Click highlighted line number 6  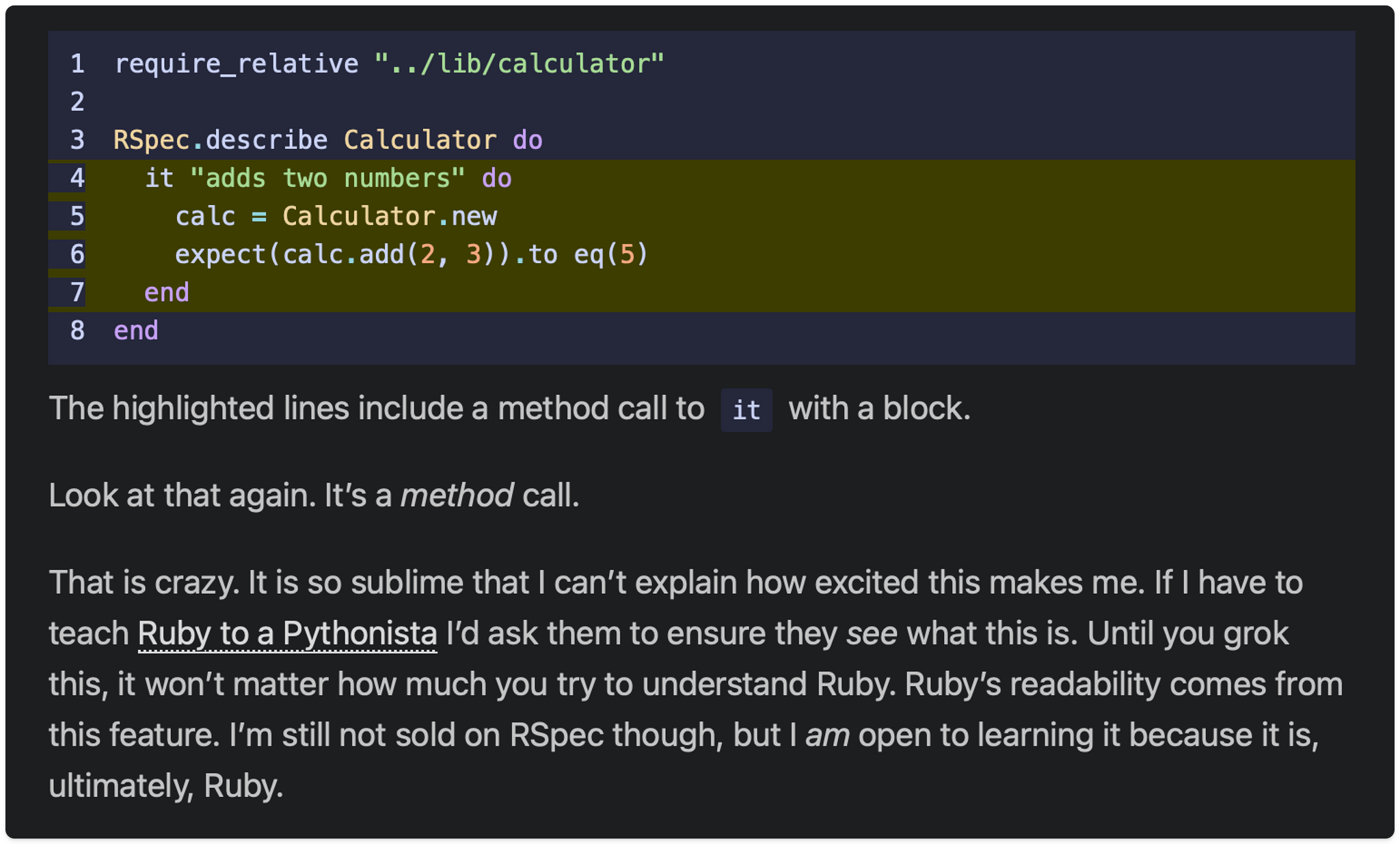point(77,255)
